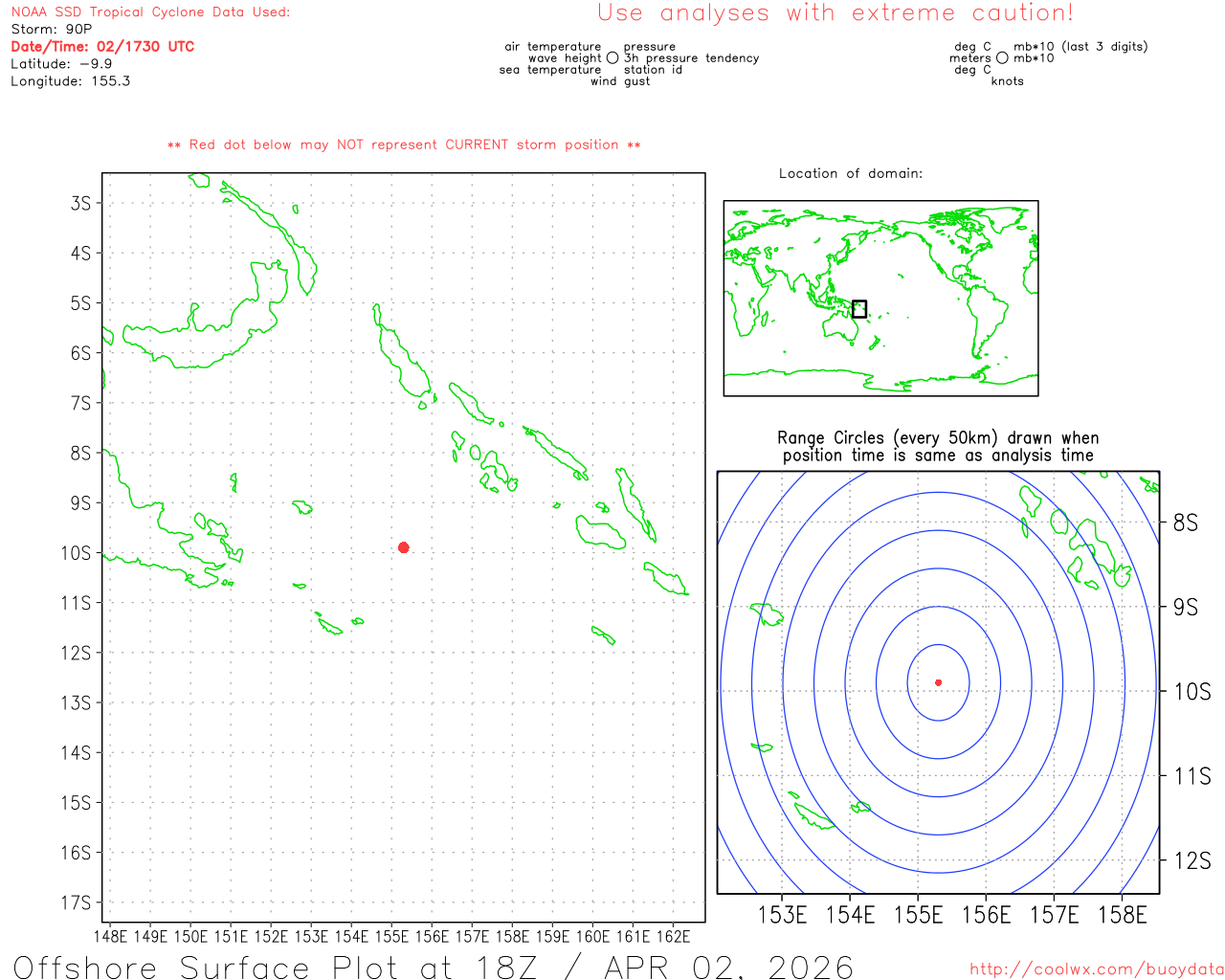
Task: Click the small red dot inside range circles
Action: pos(938,682)
